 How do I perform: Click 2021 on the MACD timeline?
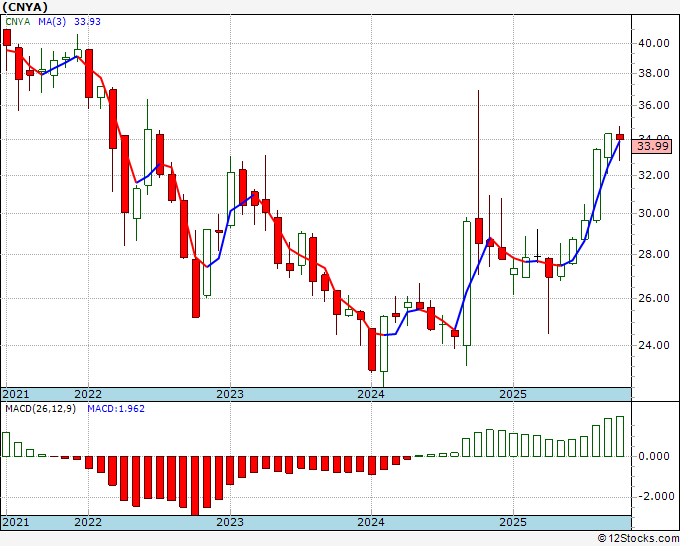click(x=16, y=522)
